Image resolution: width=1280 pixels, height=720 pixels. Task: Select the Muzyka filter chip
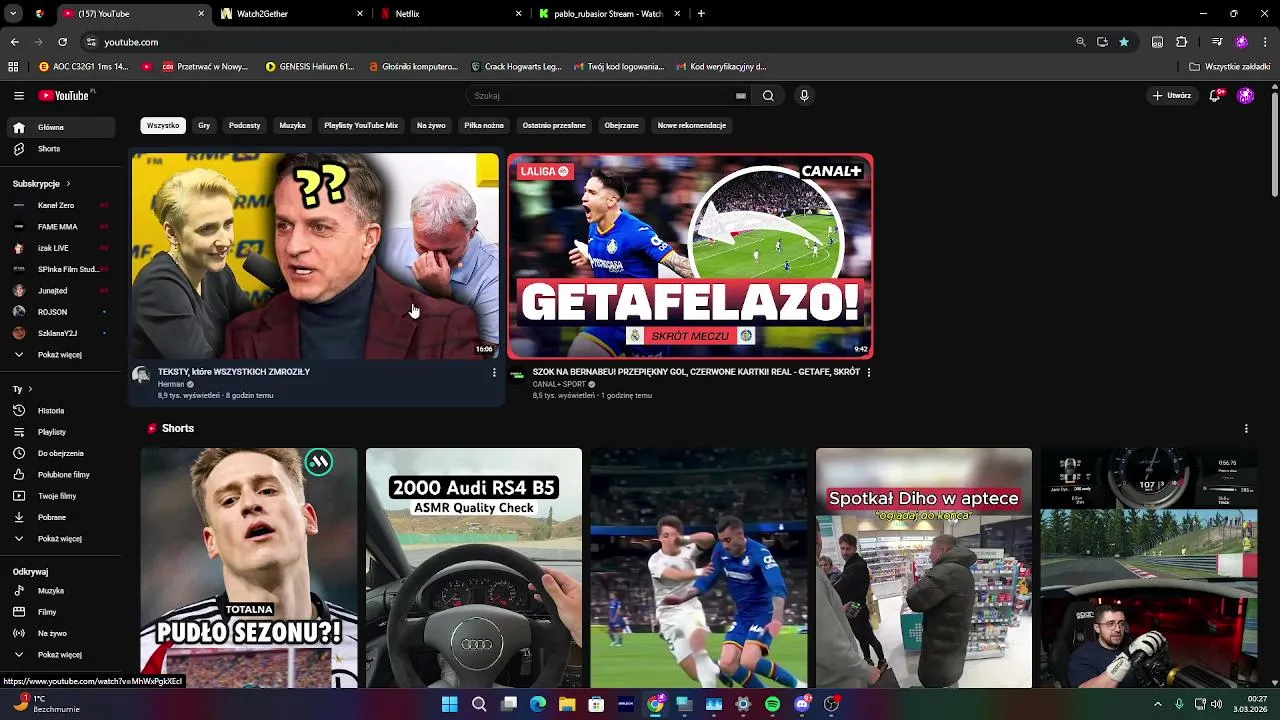pyautogui.click(x=293, y=126)
